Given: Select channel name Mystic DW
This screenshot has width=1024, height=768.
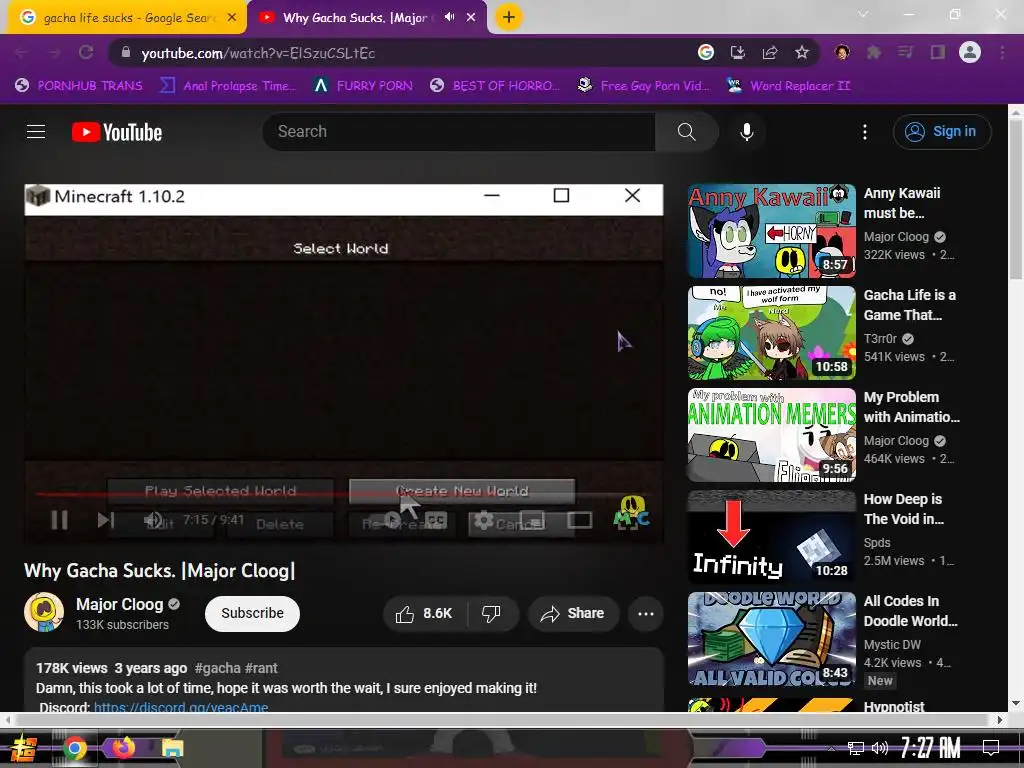Looking at the screenshot, I should click(892, 645).
